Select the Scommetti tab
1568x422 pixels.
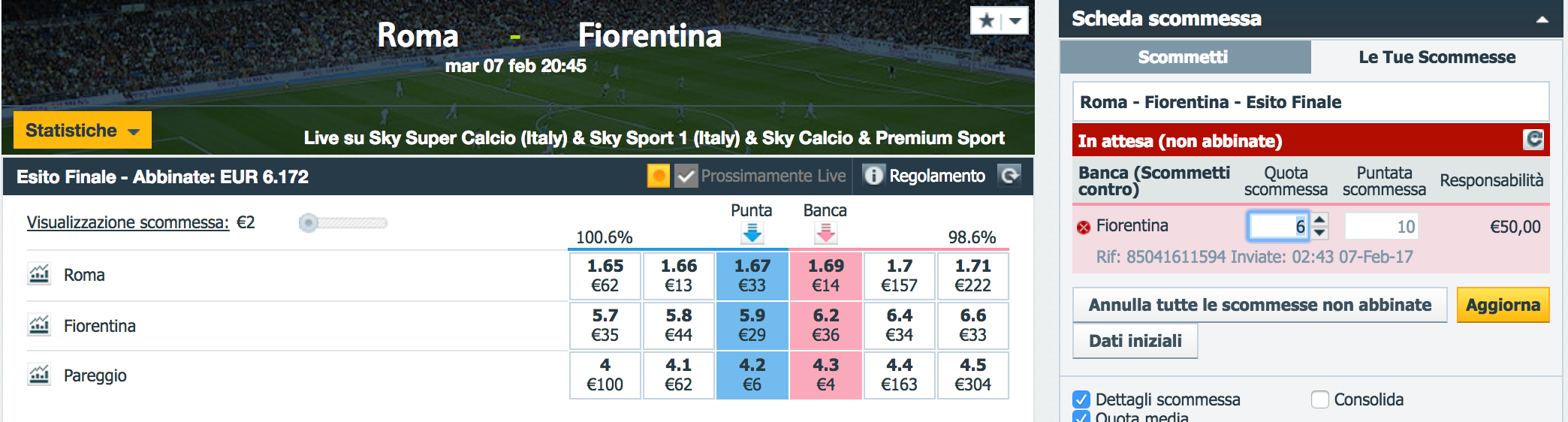pos(1185,57)
